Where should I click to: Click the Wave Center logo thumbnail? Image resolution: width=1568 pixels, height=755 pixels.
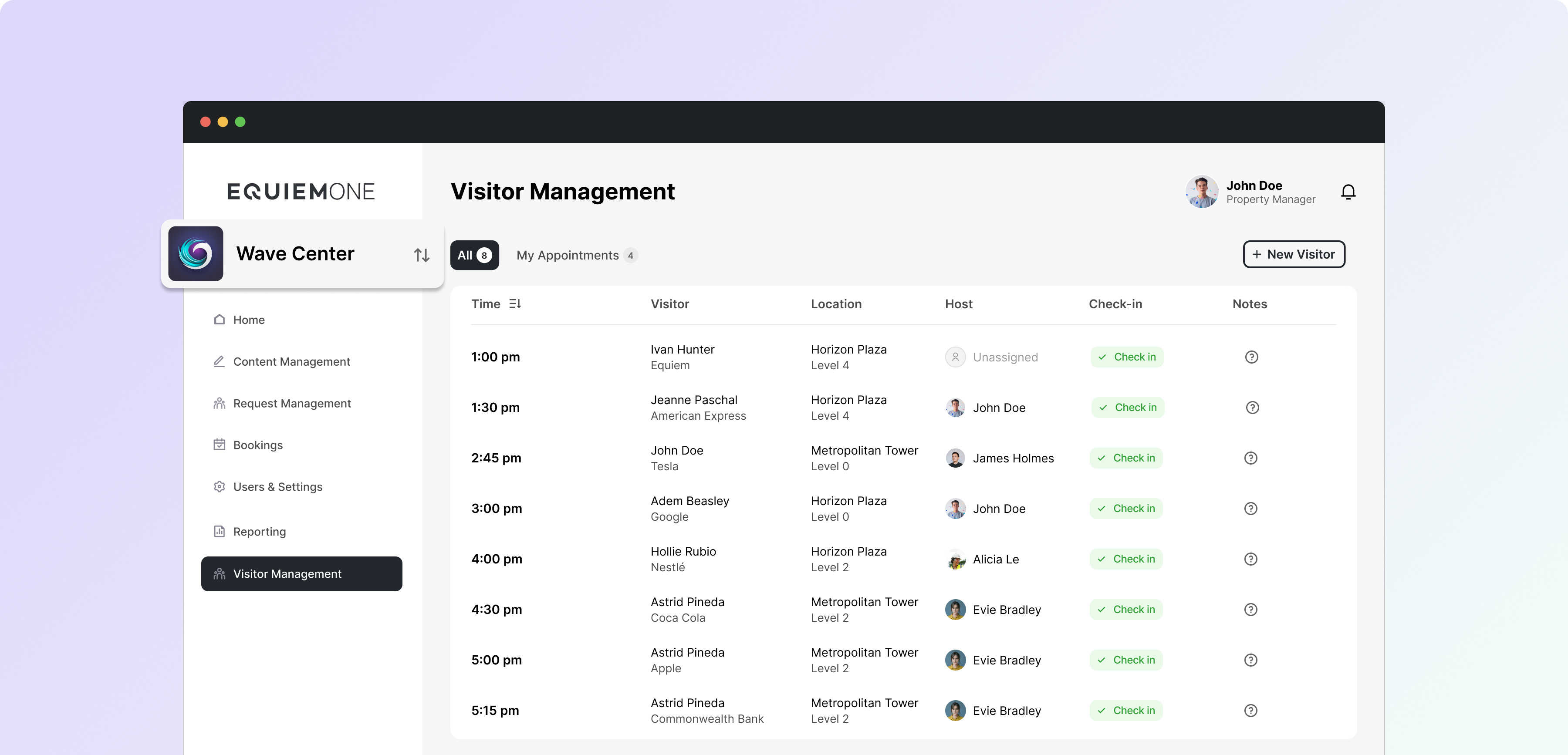coord(196,254)
